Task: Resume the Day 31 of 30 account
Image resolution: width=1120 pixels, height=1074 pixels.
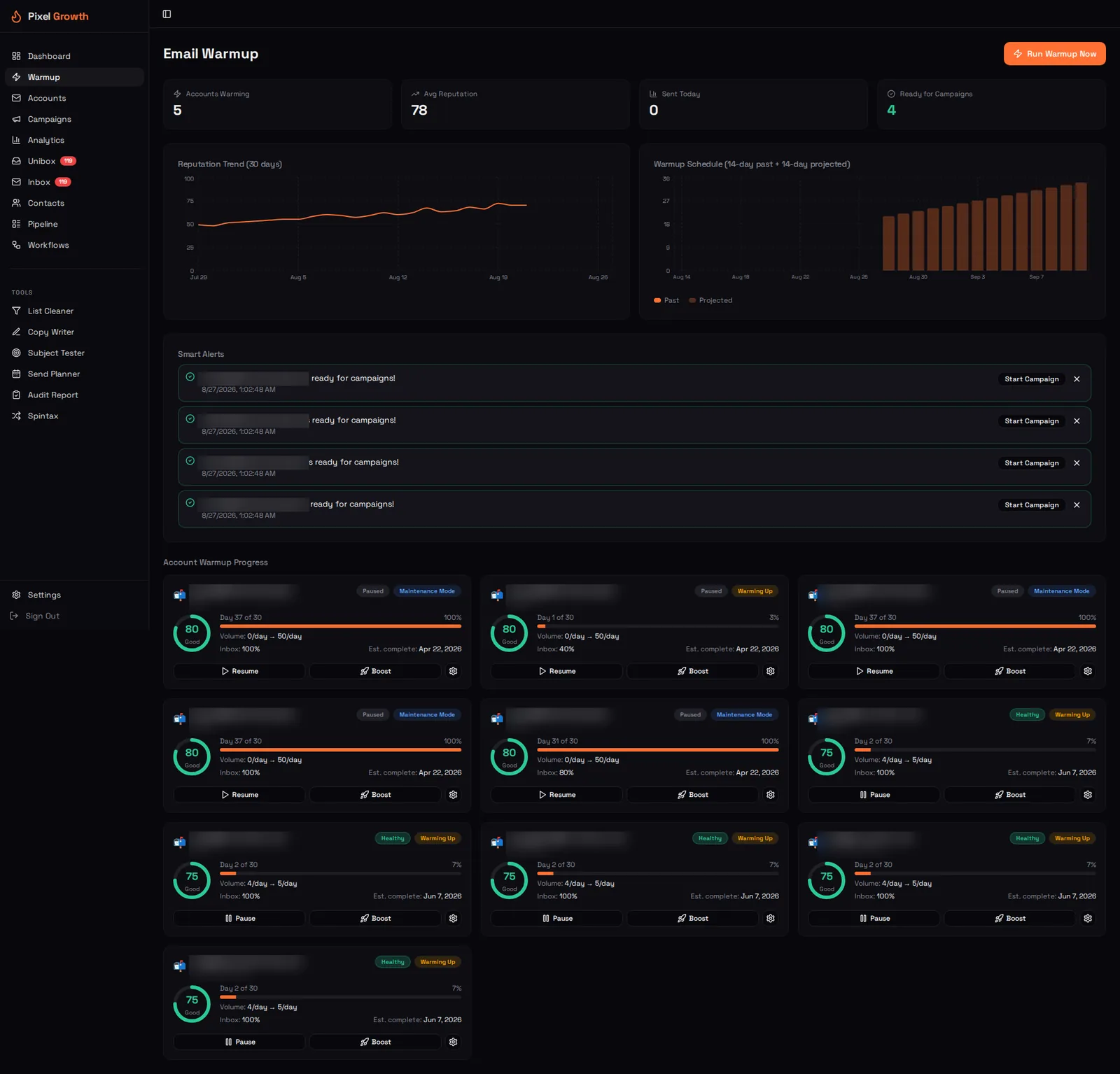Action: [x=556, y=795]
